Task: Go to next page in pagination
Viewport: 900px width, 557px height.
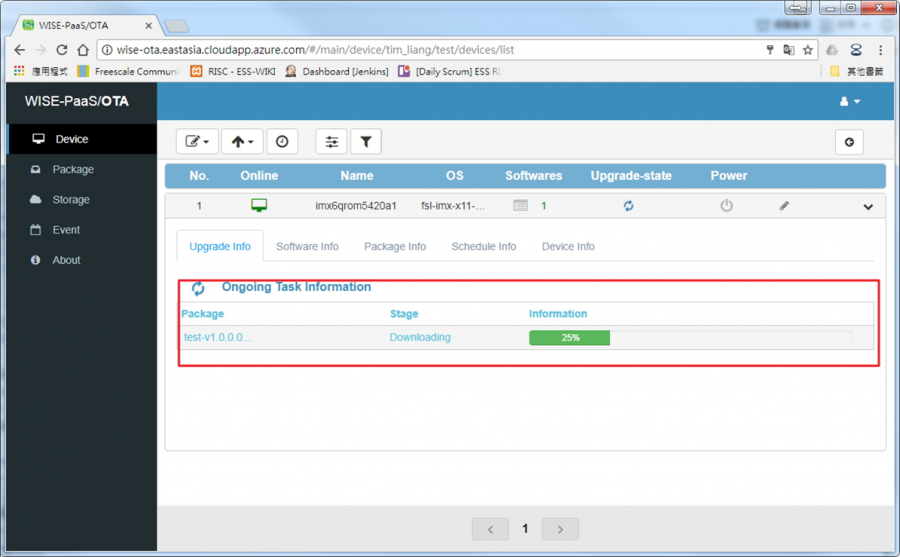Action: [560, 529]
